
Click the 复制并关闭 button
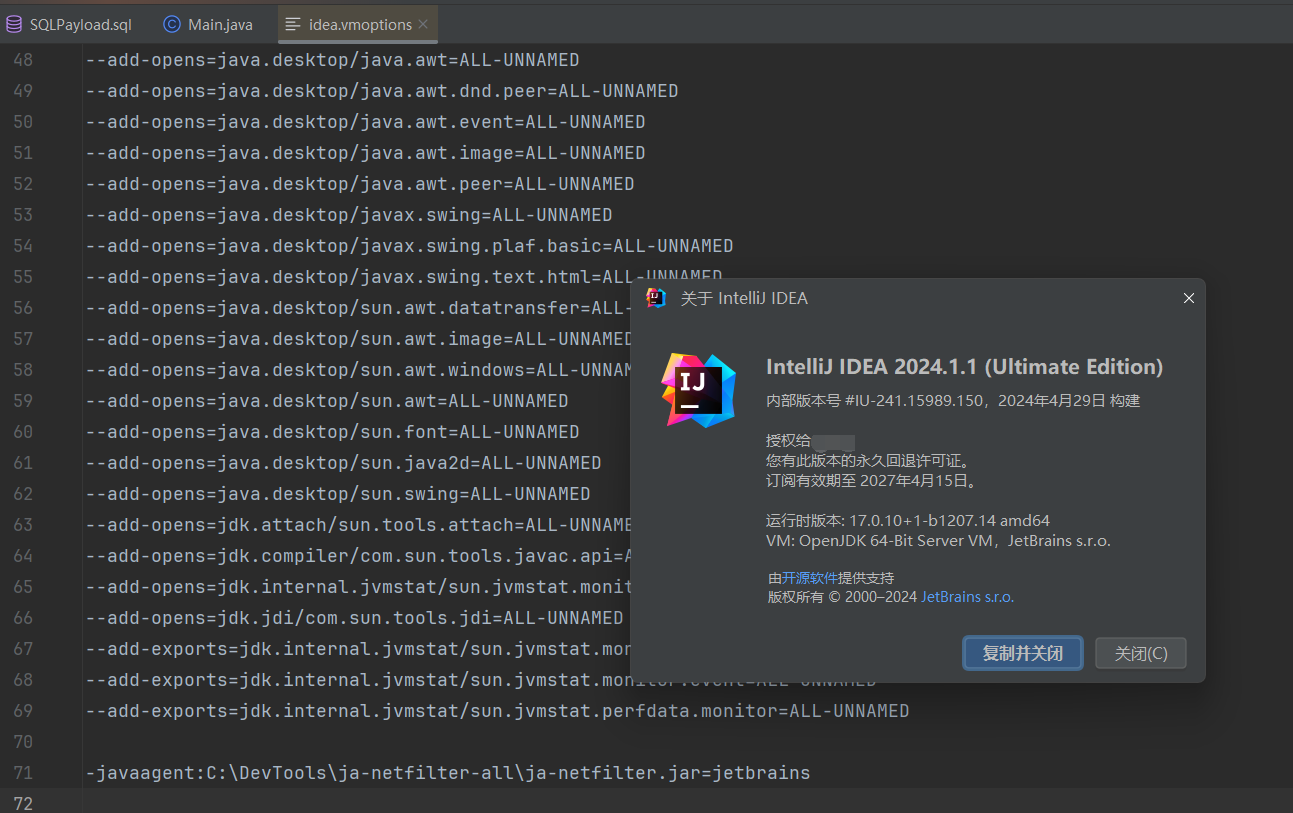coord(1023,653)
